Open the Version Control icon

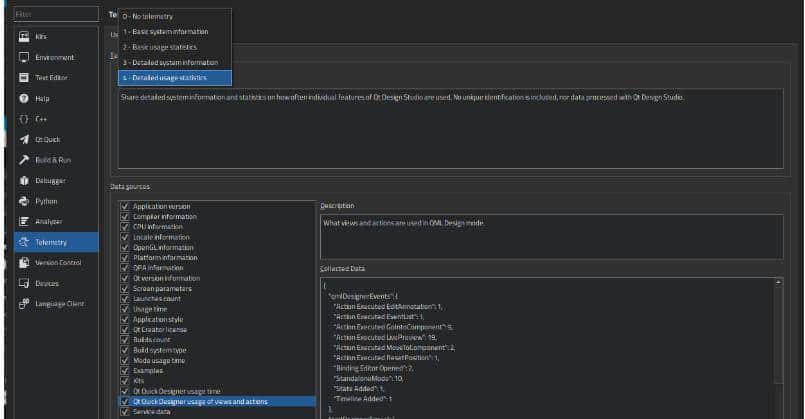pyautogui.click(x=24, y=262)
